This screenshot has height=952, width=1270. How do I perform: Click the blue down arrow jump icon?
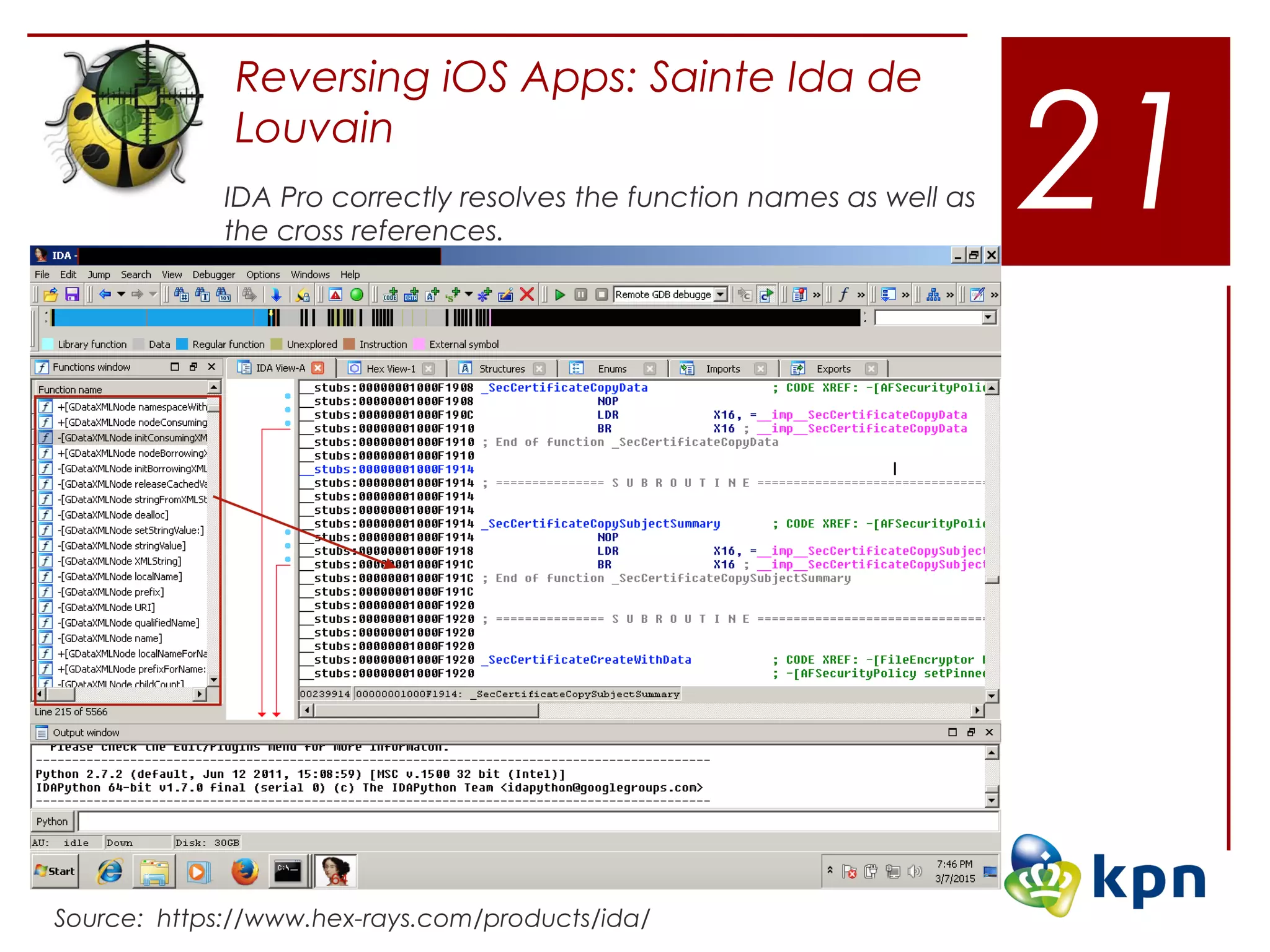click(x=276, y=295)
